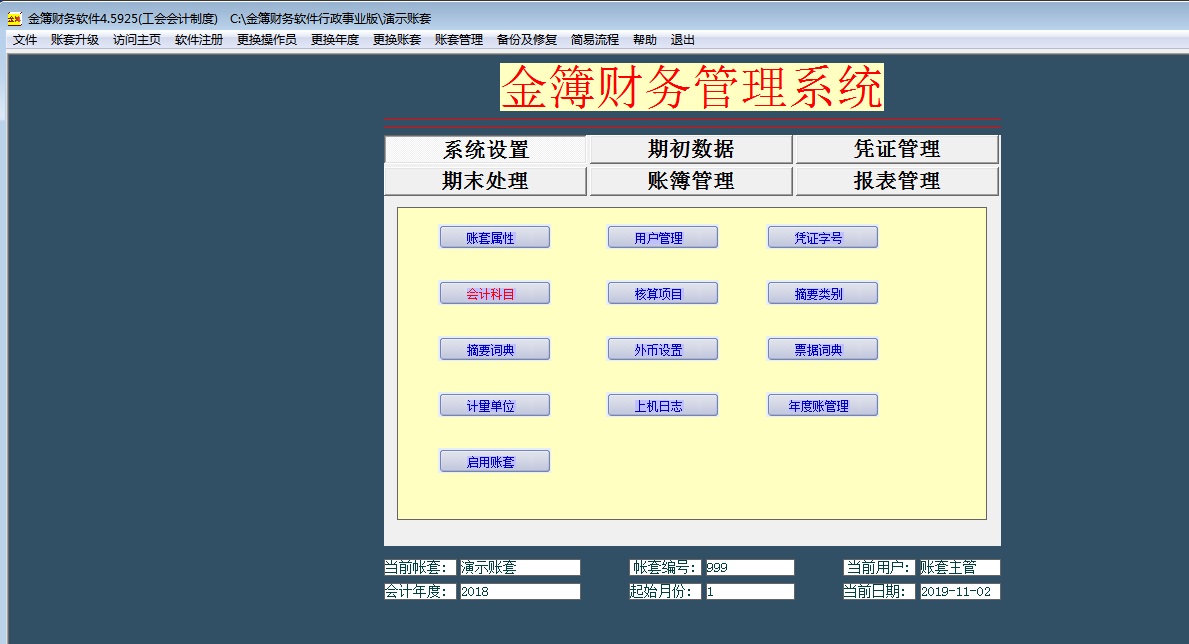Viewport: 1189px width, 644px height.
Task: Select 更换账套 in the menu bar
Action: tap(397, 40)
